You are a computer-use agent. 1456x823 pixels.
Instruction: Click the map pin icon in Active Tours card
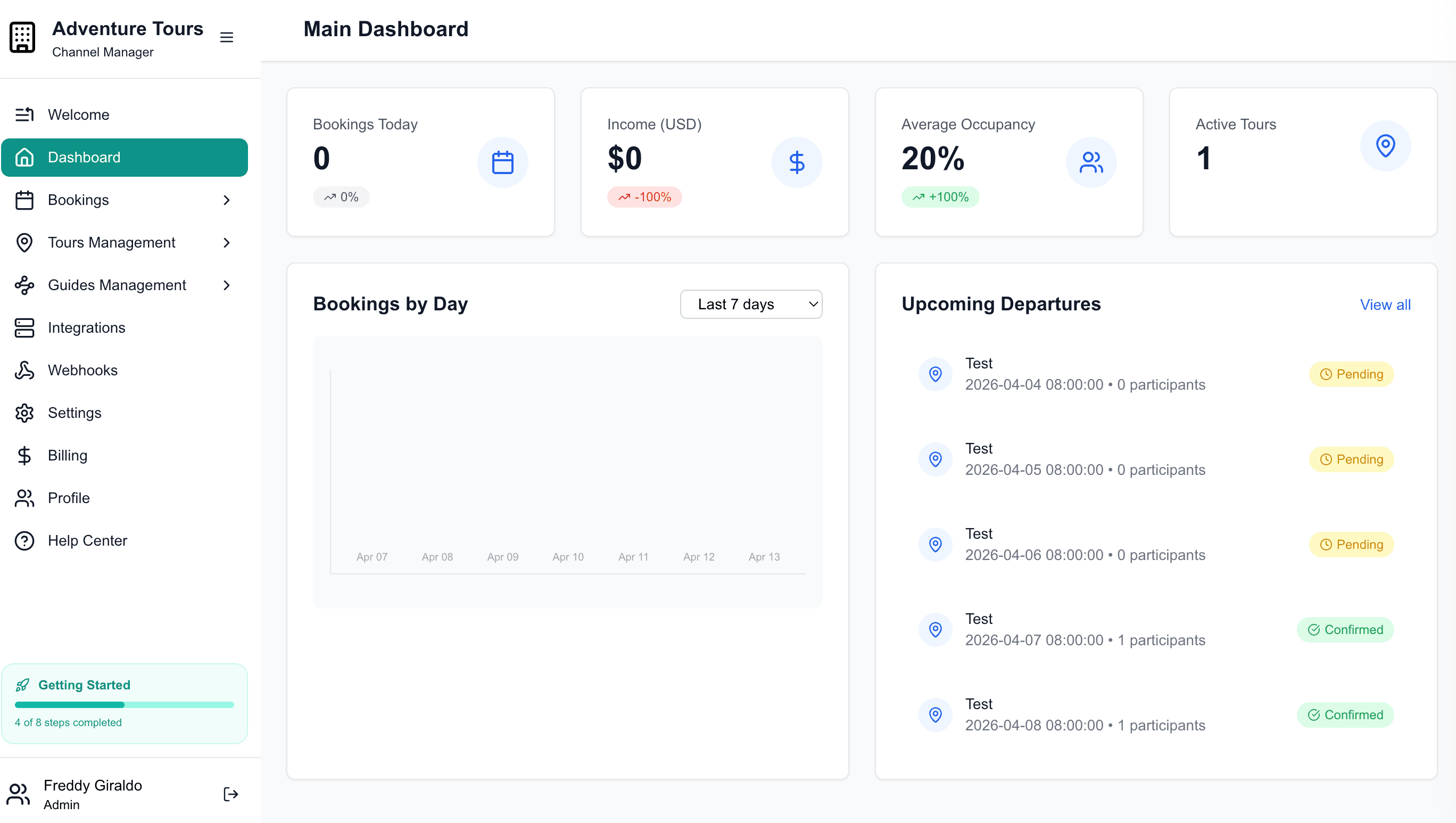coord(1385,146)
